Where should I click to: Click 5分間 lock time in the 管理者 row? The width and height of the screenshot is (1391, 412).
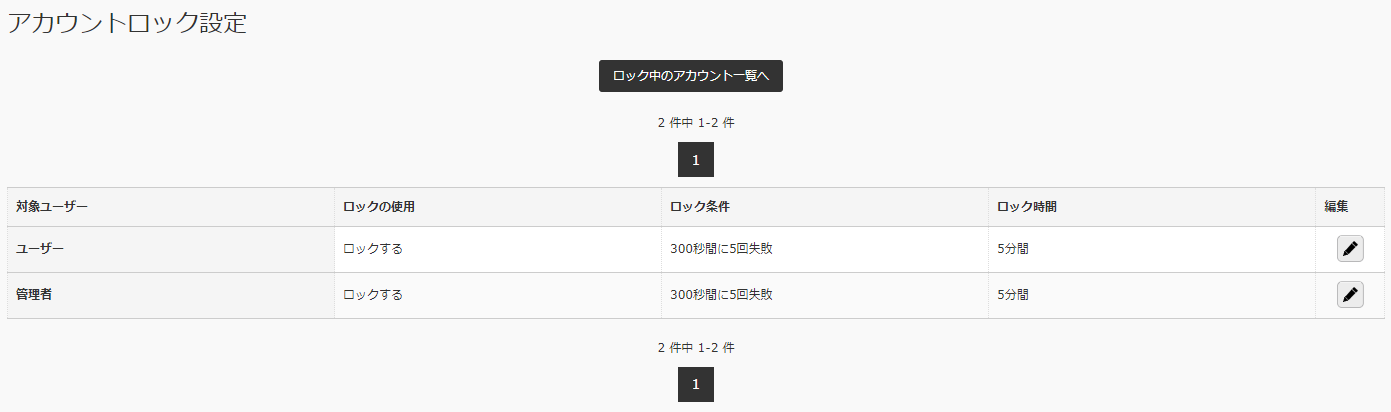(x=1013, y=295)
